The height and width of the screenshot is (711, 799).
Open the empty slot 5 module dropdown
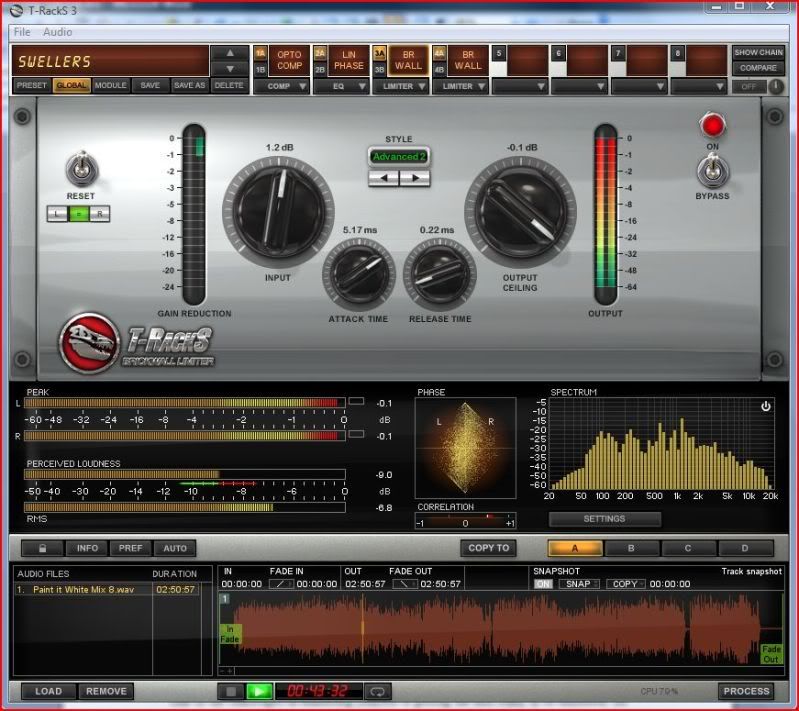coord(520,86)
